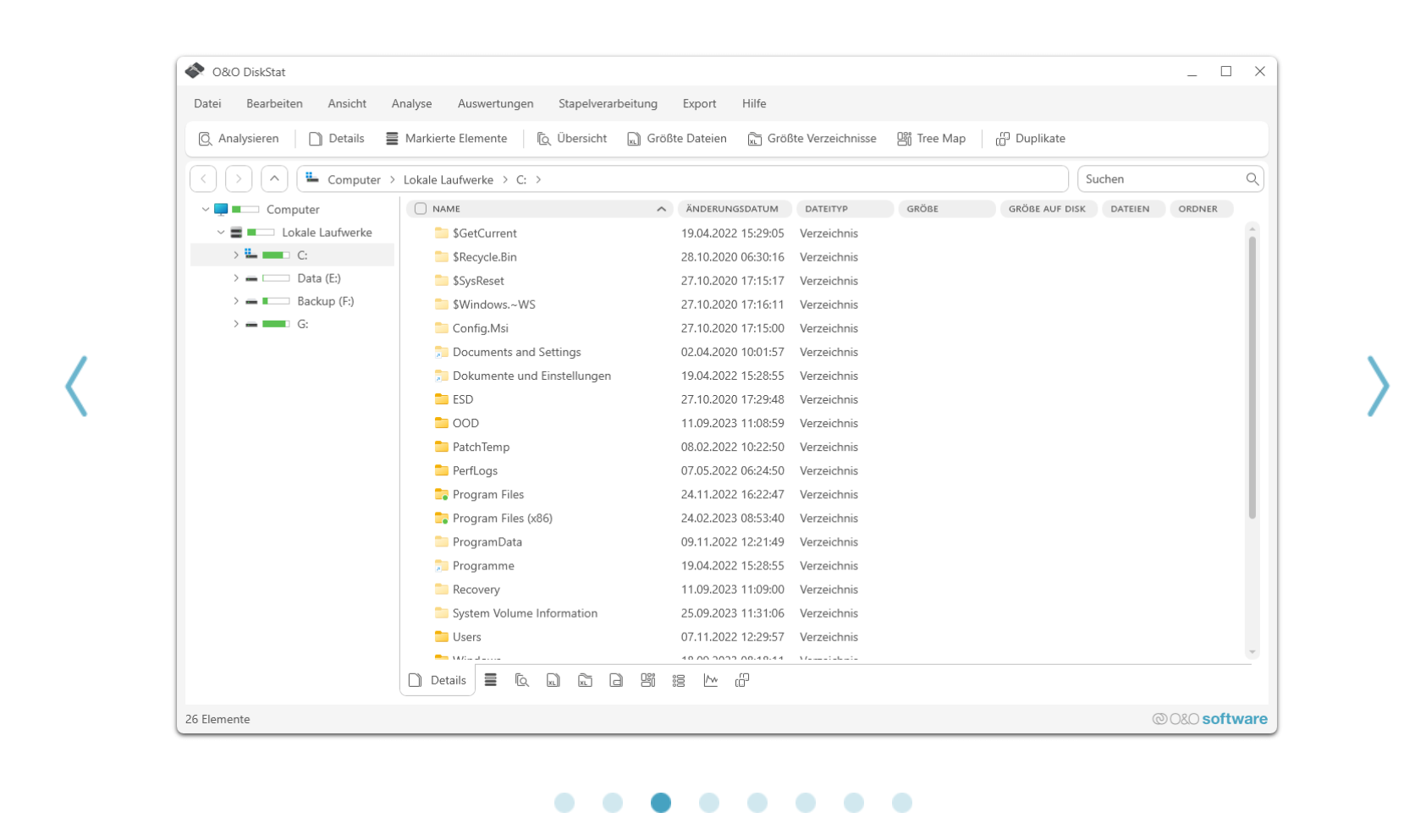This screenshot has width=1404, height=840.
Task: Open the Analyse menu
Action: click(x=411, y=103)
